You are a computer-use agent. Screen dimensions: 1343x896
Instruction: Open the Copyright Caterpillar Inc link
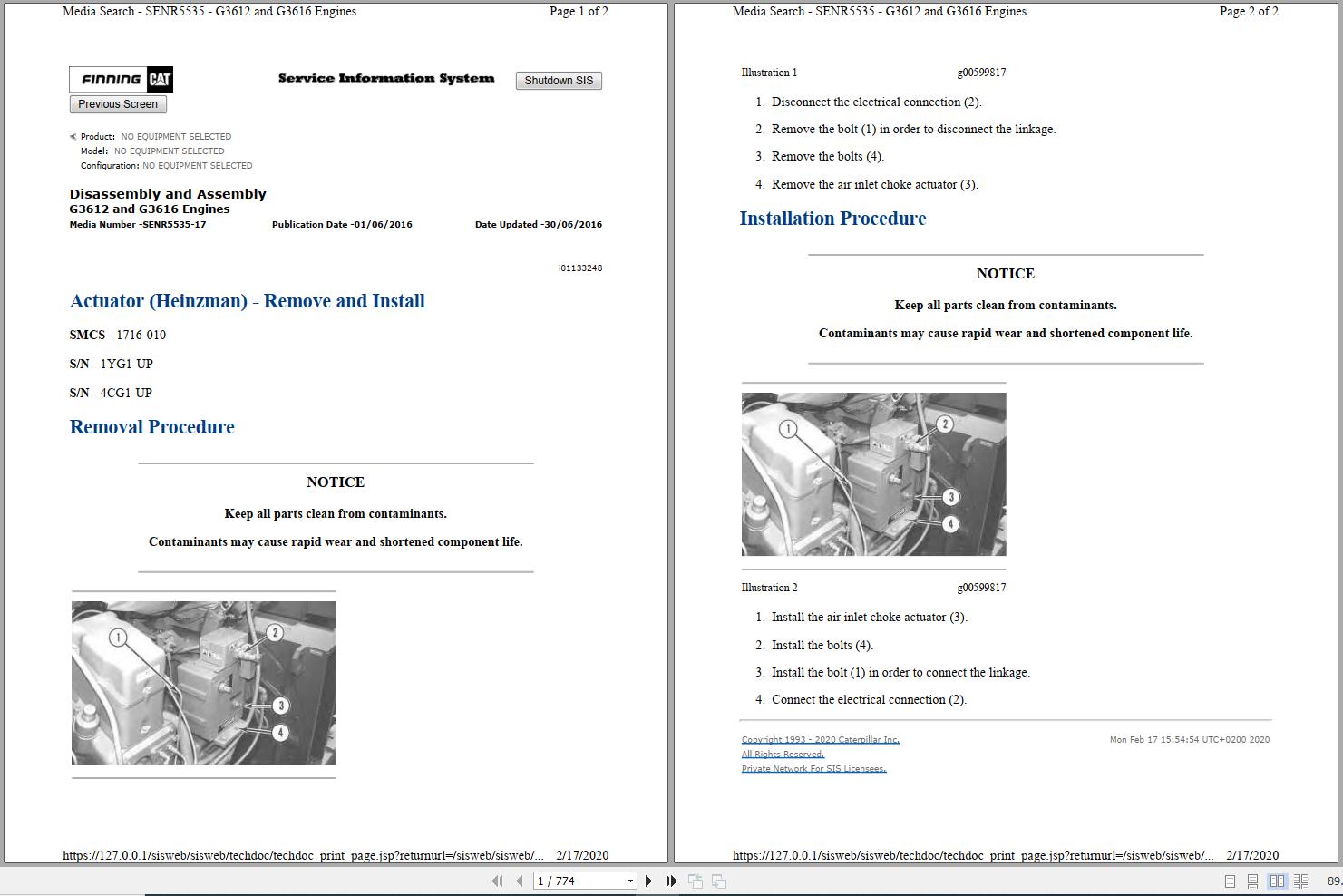coord(820,739)
